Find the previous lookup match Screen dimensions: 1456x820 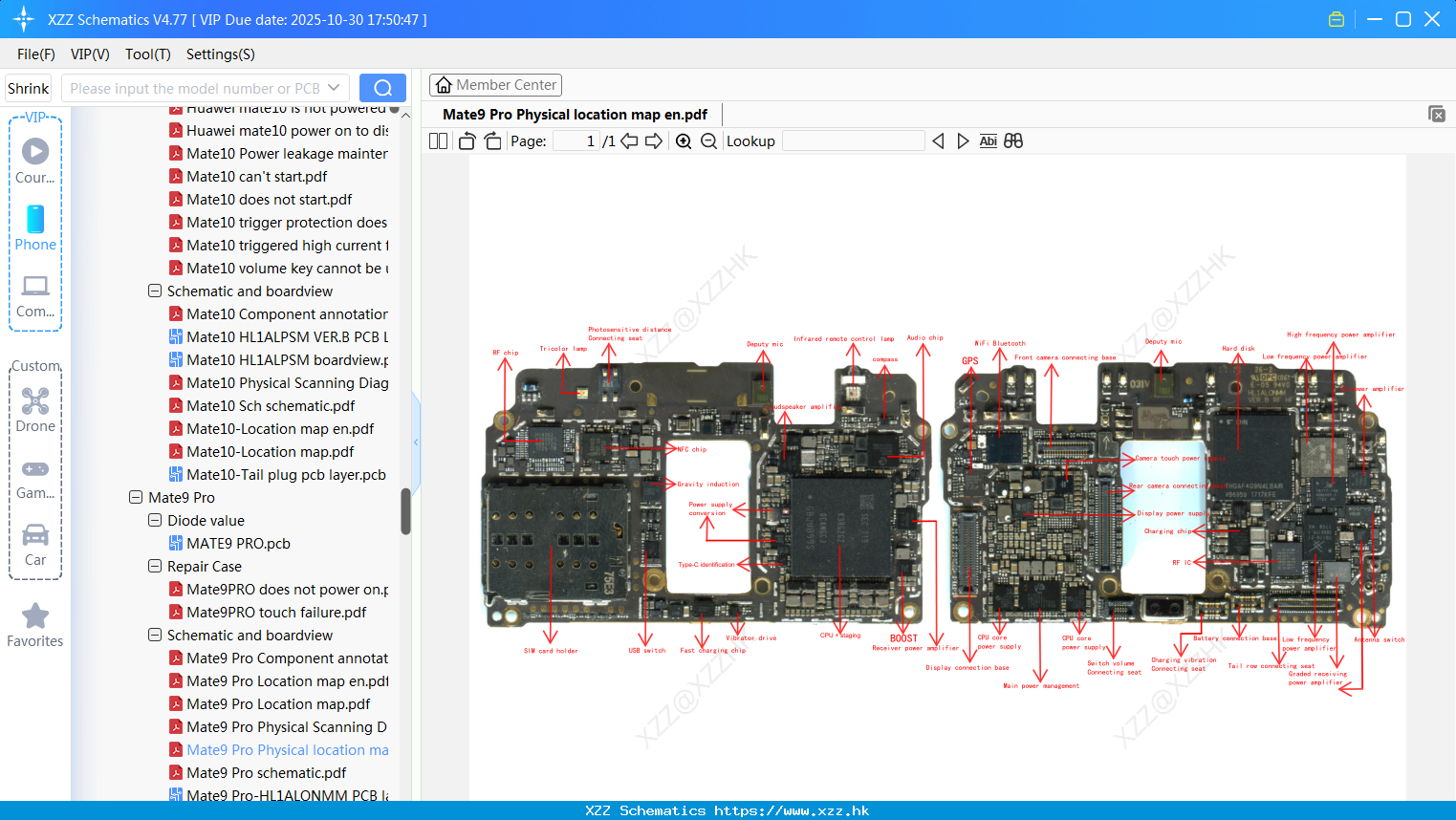(938, 140)
